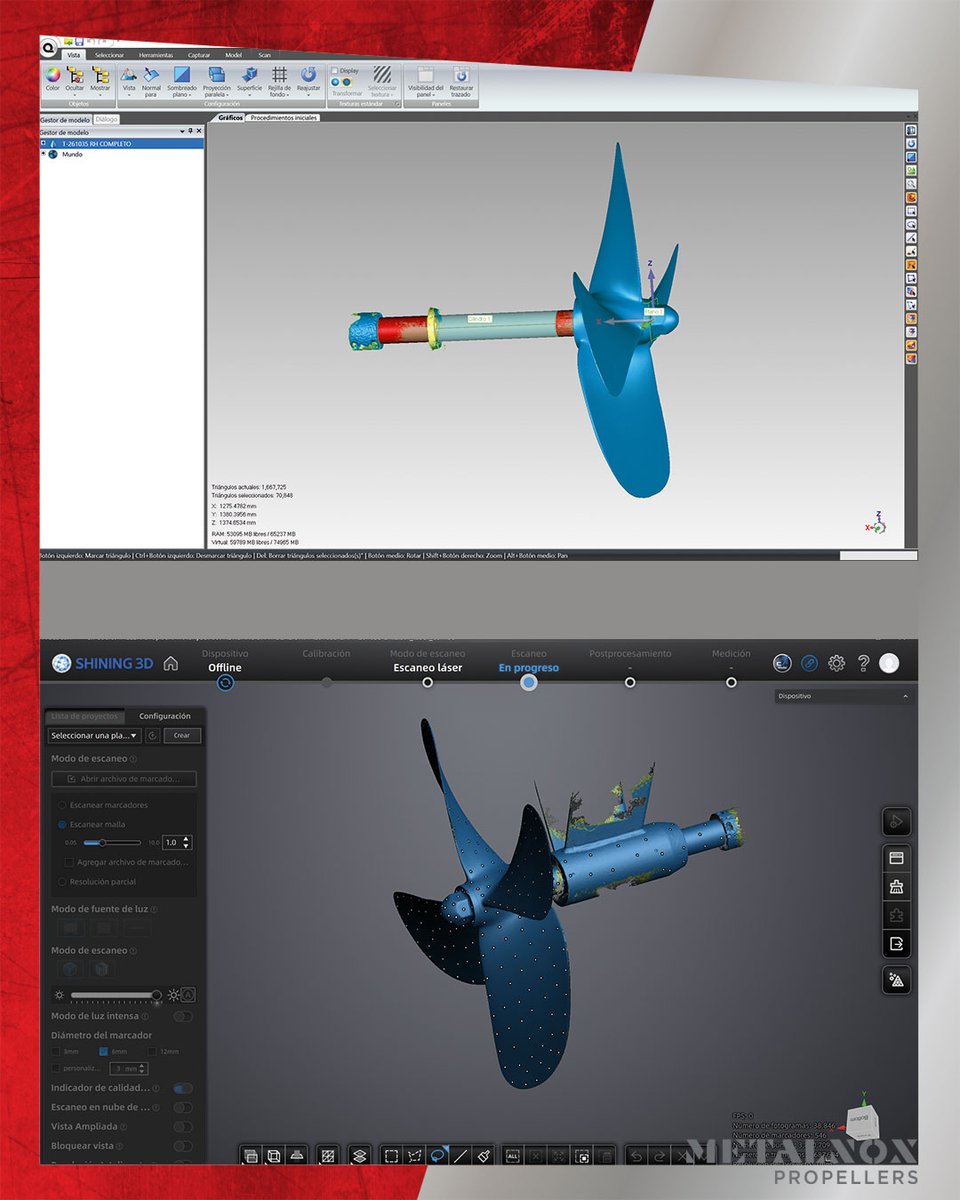Switch to the Configuración tab
The height and width of the screenshot is (1200, 960).
(x=164, y=716)
